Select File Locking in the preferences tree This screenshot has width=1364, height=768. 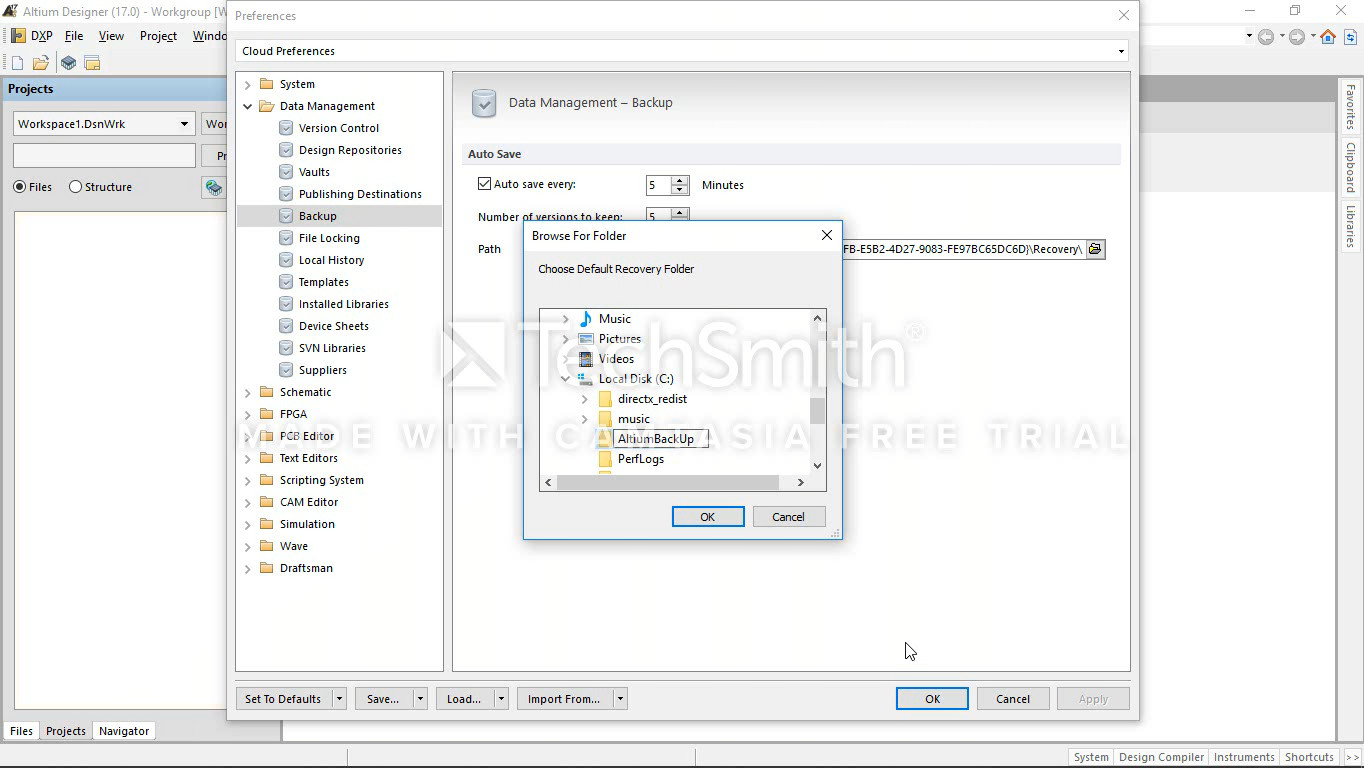pyautogui.click(x=329, y=238)
